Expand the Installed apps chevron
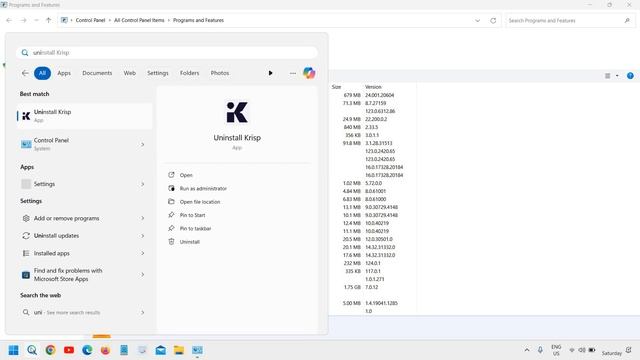 142,253
